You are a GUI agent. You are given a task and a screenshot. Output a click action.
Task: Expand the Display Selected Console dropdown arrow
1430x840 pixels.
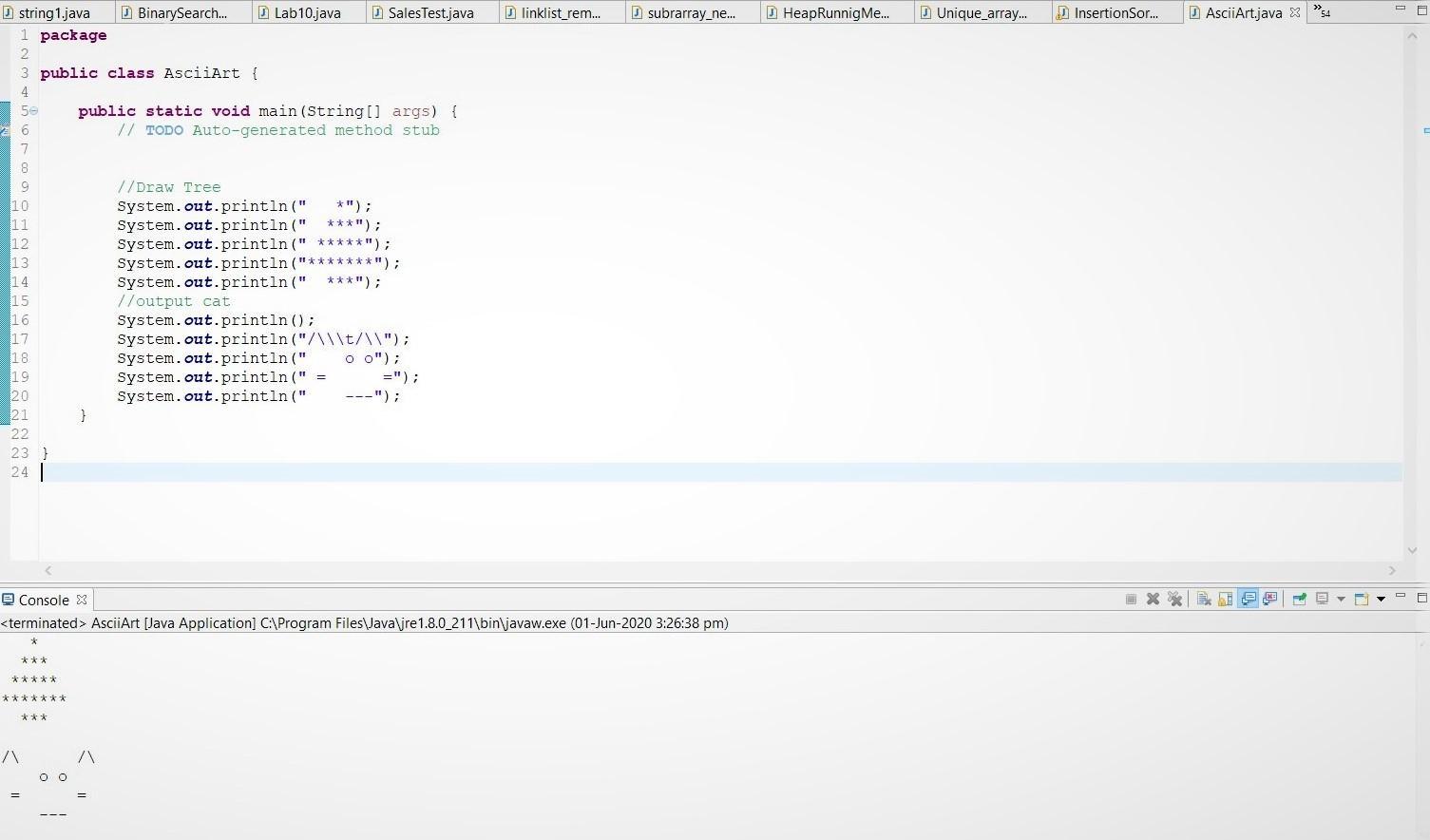click(1341, 599)
